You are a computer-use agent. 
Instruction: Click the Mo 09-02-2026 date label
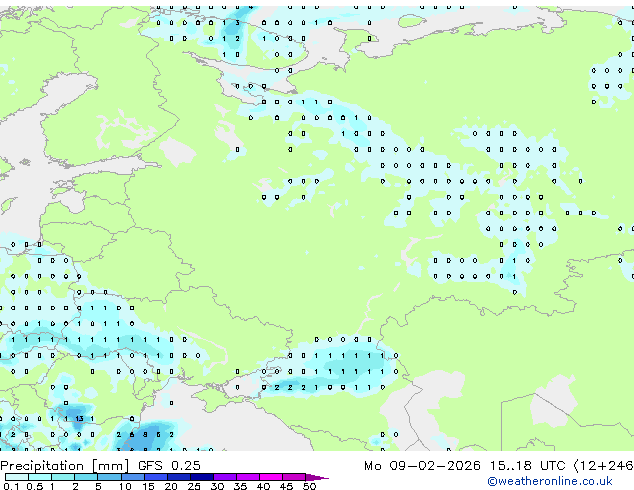coord(422,466)
